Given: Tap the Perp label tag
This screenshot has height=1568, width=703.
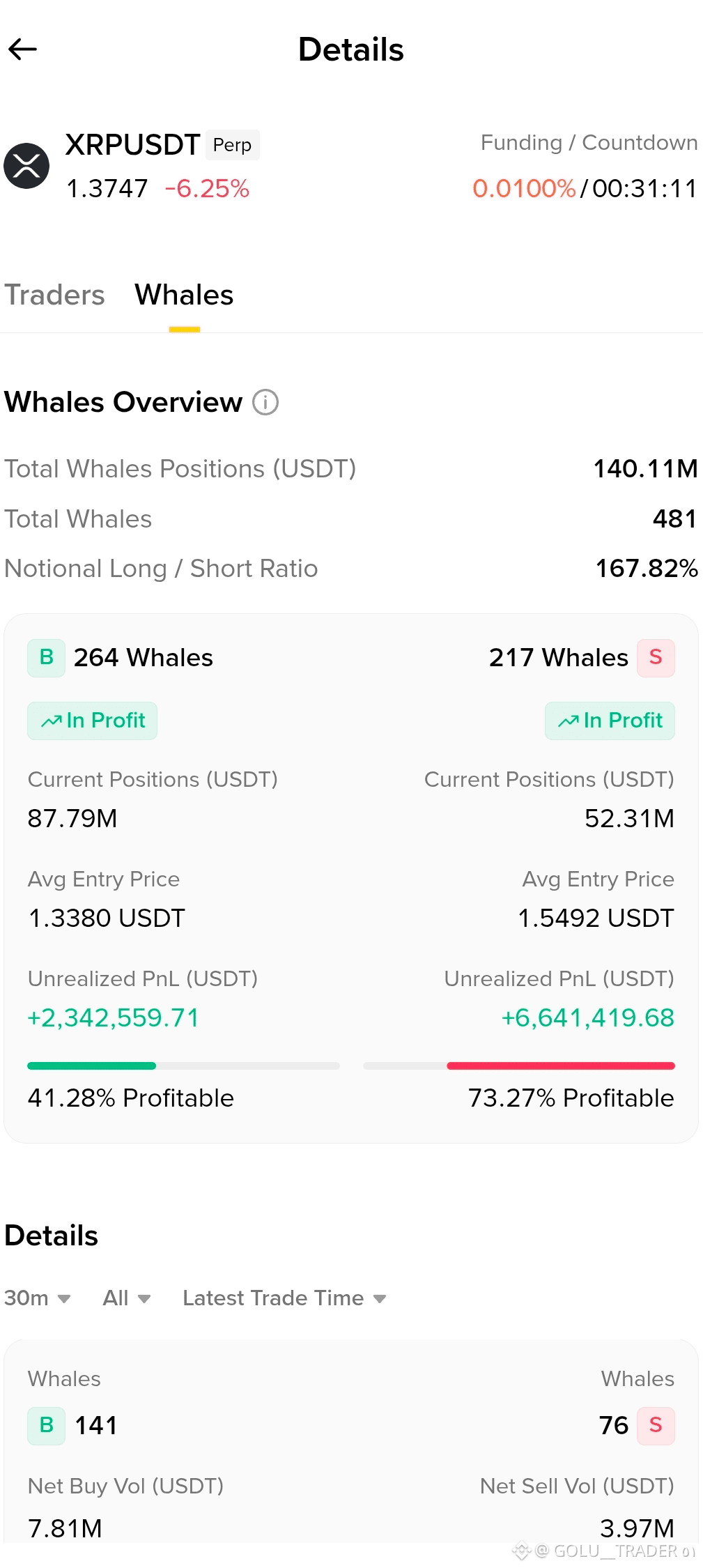Looking at the screenshot, I should click(x=232, y=145).
